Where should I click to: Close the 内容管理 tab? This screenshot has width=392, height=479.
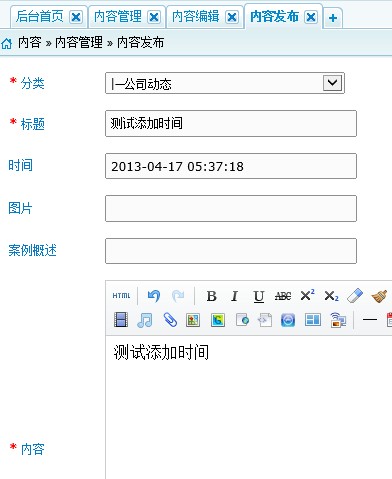154,17
